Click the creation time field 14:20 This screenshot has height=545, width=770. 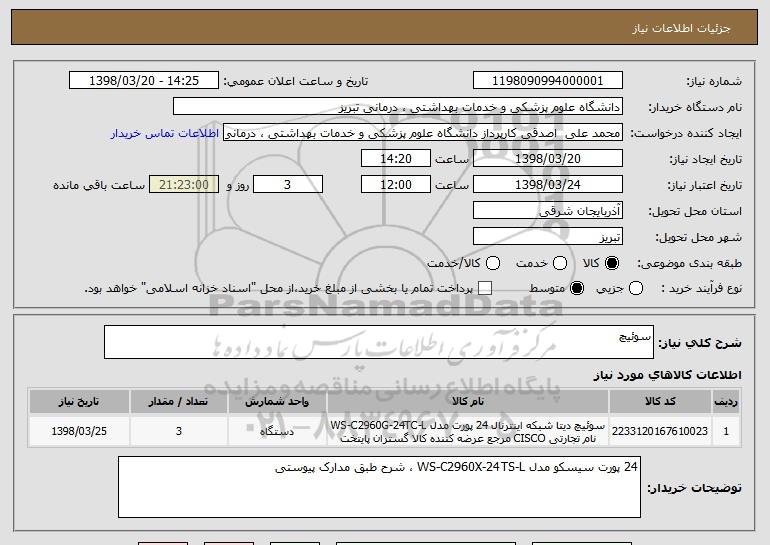396,159
